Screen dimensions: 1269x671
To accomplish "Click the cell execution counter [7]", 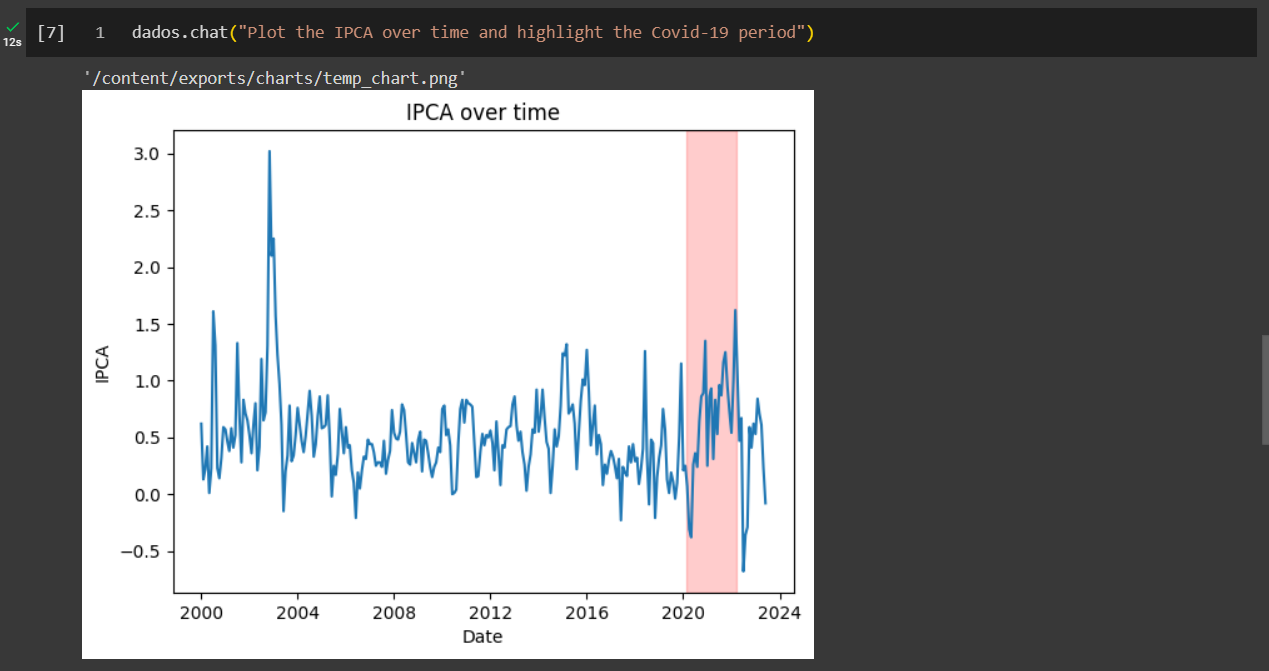I will pyautogui.click(x=48, y=32).
